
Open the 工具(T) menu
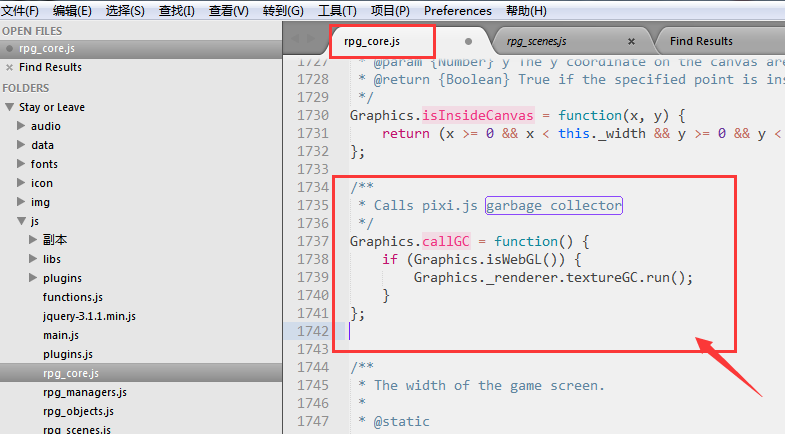pyautogui.click(x=337, y=11)
